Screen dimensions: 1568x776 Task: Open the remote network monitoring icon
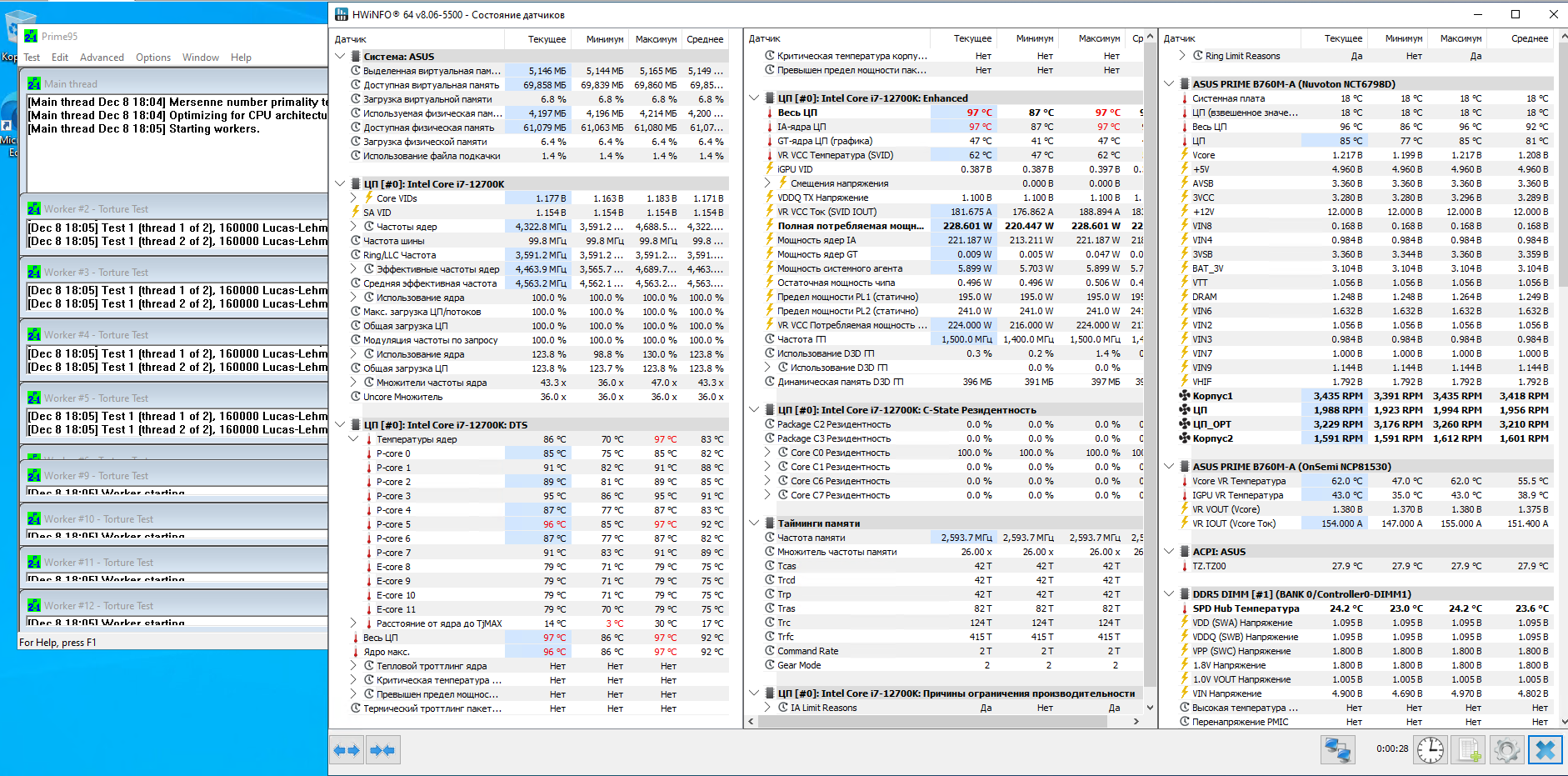tap(1338, 750)
